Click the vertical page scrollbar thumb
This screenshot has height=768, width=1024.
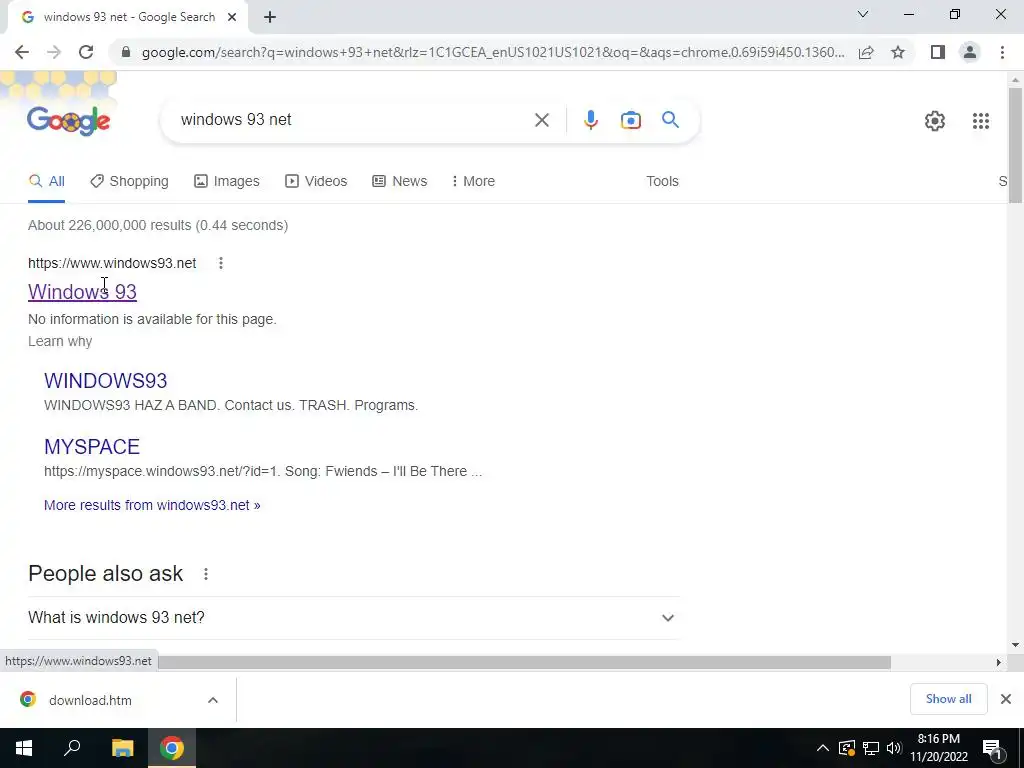1015,145
